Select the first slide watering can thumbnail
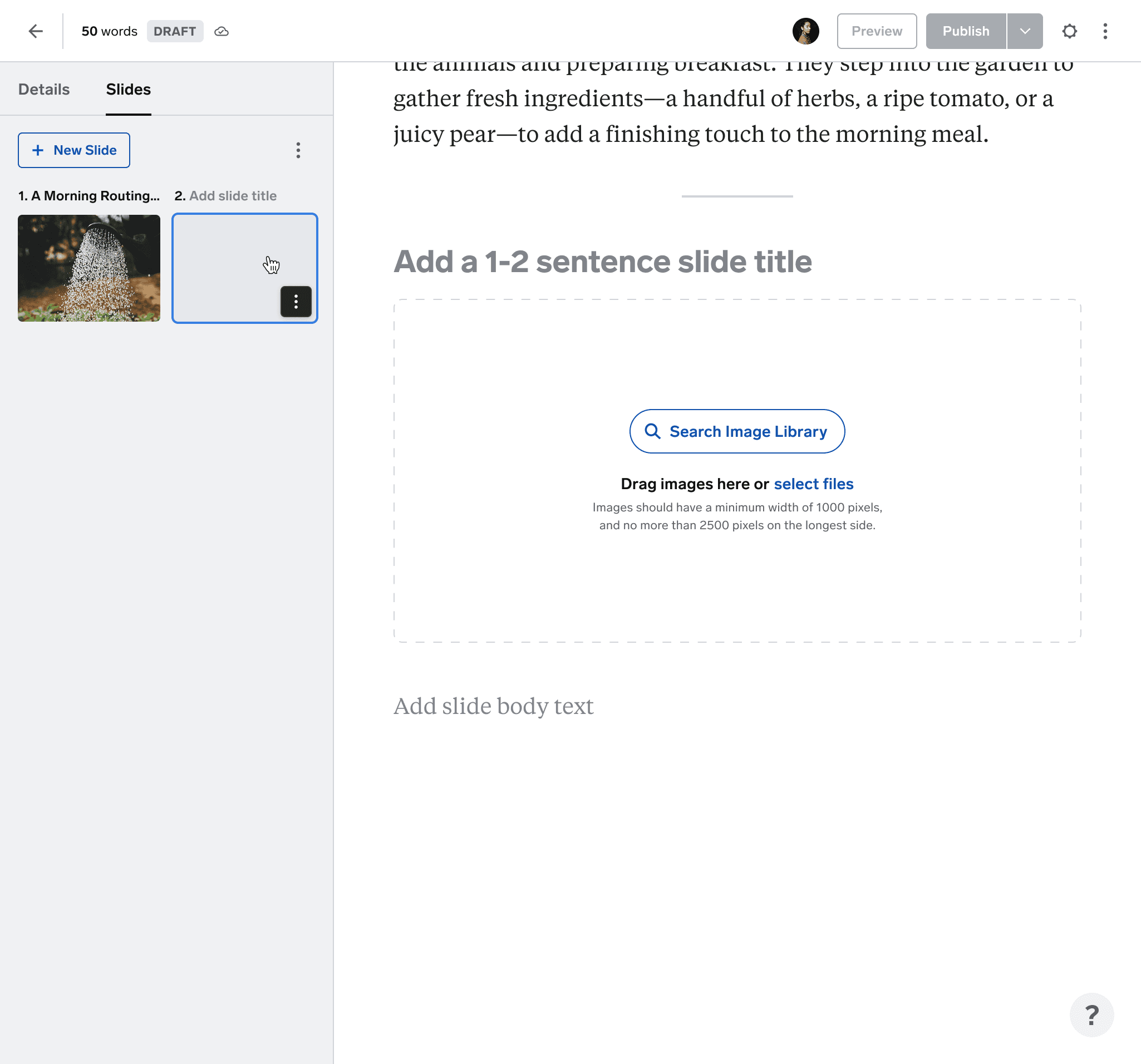This screenshot has height=1064, width=1141. (89, 268)
